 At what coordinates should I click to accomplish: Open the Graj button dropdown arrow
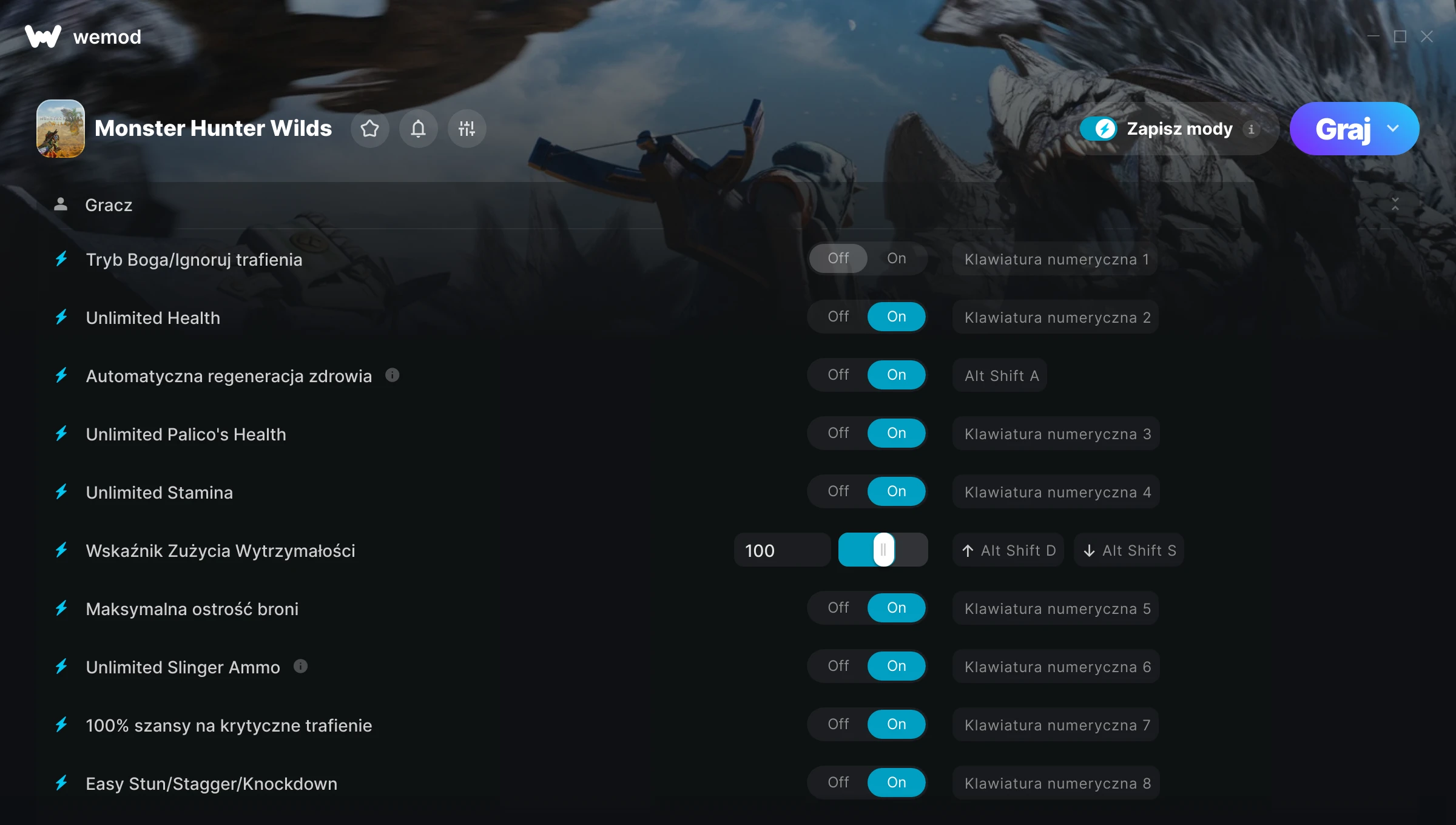(x=1393, y=129)
